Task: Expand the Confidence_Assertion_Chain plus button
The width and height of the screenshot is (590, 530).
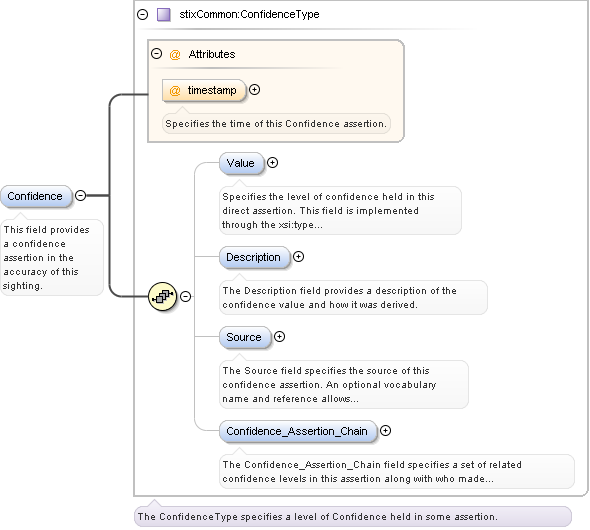Action: (385, 430)
